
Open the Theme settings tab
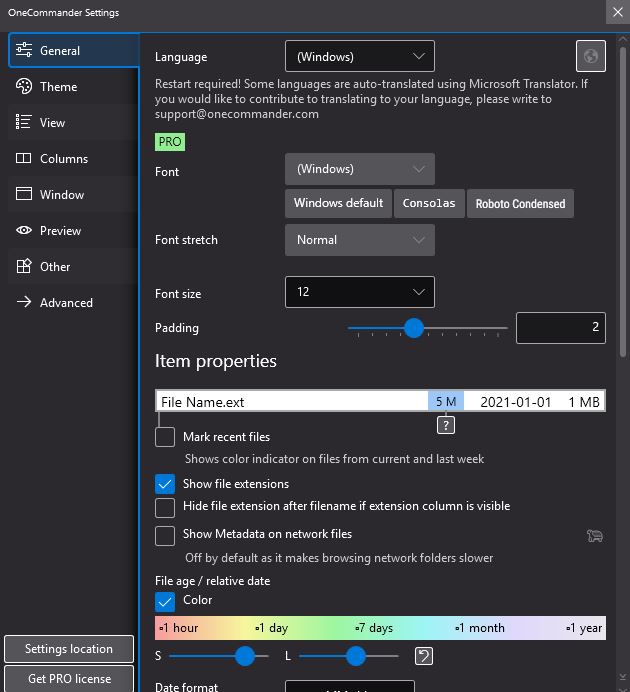(x=73, y=86)
